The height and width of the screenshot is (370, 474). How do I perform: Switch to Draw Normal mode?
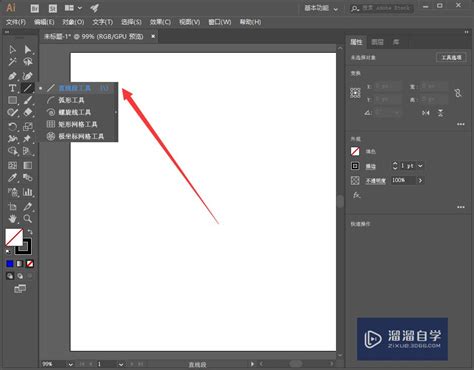(10, 276)
